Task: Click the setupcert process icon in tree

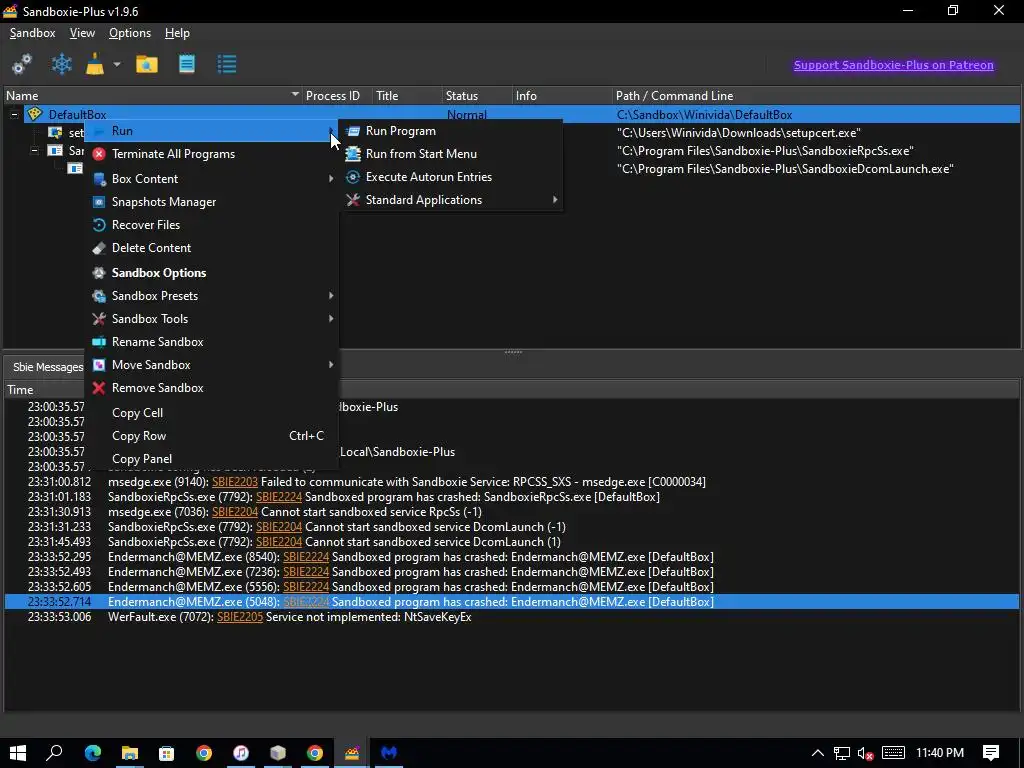Action: (x=56, y=133)
